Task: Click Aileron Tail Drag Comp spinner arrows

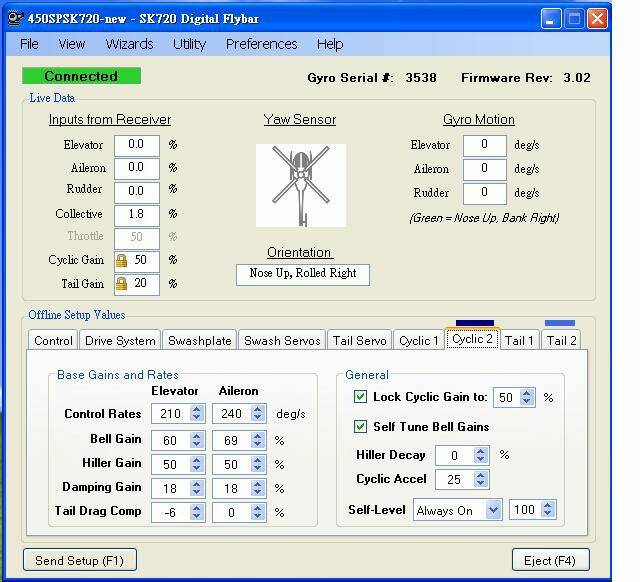Action: (x=258, y=512)
